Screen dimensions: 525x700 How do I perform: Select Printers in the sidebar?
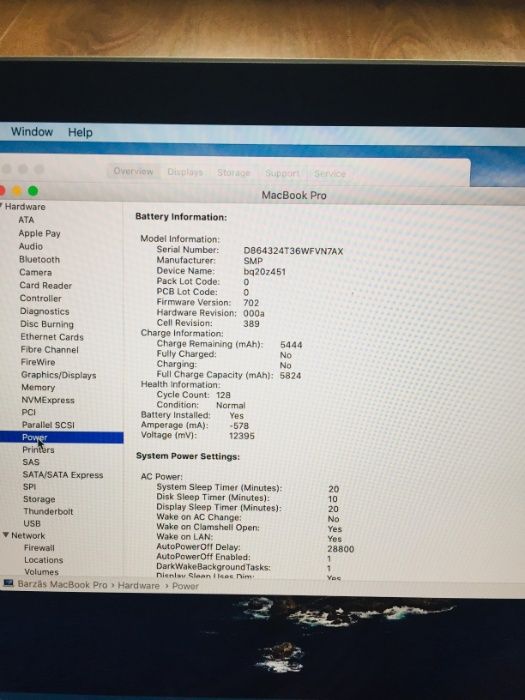point(38,450)
